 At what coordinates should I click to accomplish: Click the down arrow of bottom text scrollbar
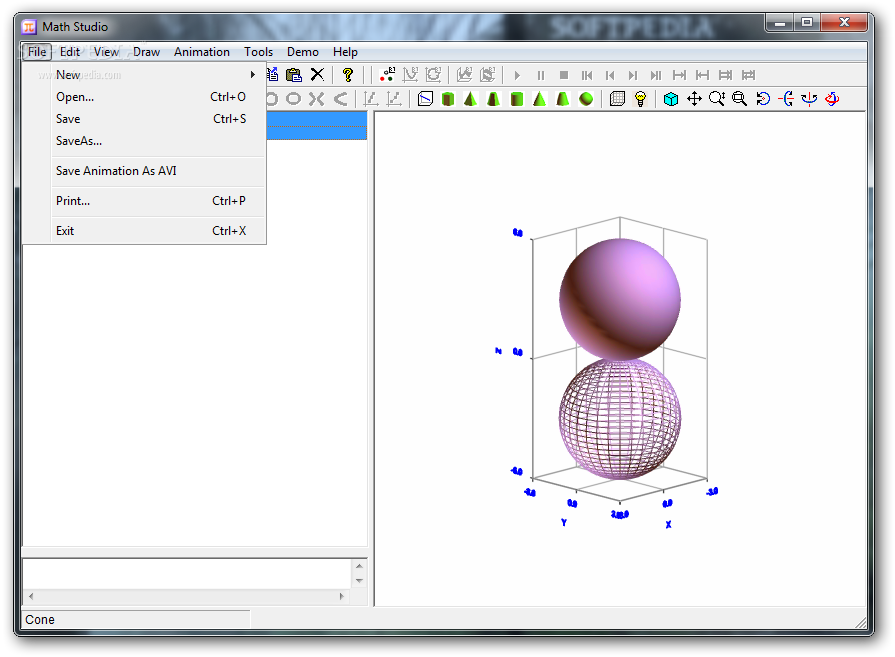click(x=359, y=581)
